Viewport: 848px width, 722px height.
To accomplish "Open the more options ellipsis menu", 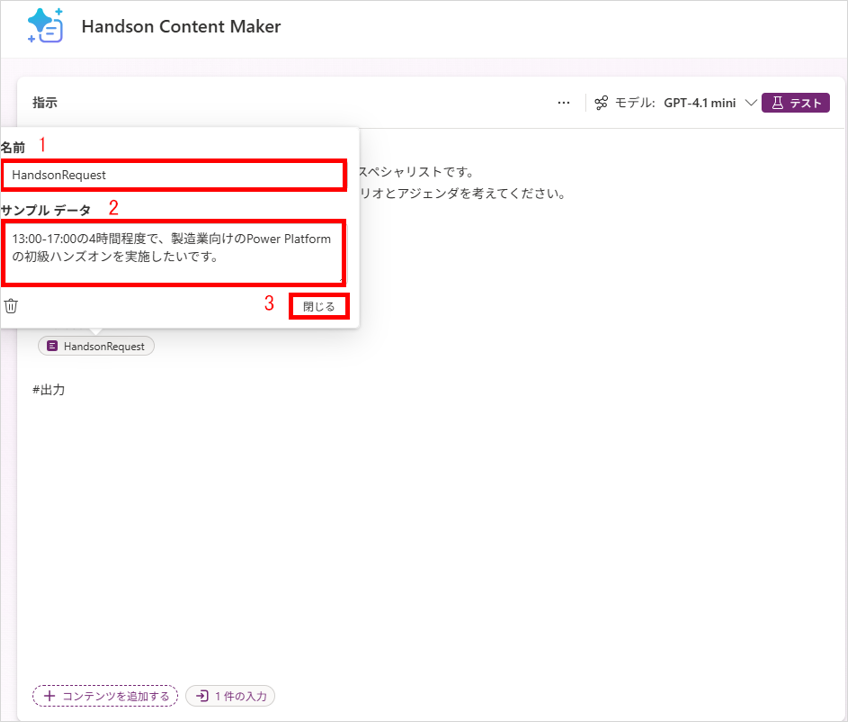I will pos(564,103).
